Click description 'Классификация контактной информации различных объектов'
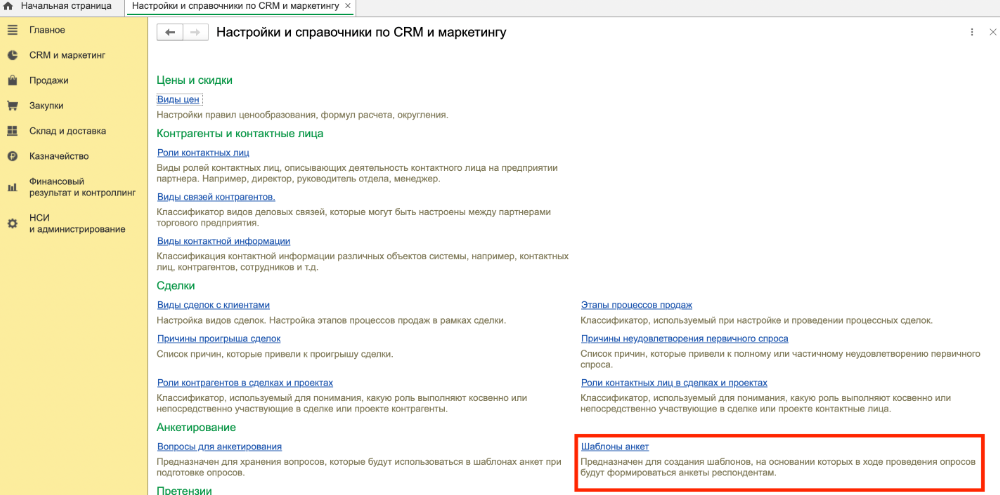Image resolution: width=1000 pixels, height=495 pixels. point(362,262)
